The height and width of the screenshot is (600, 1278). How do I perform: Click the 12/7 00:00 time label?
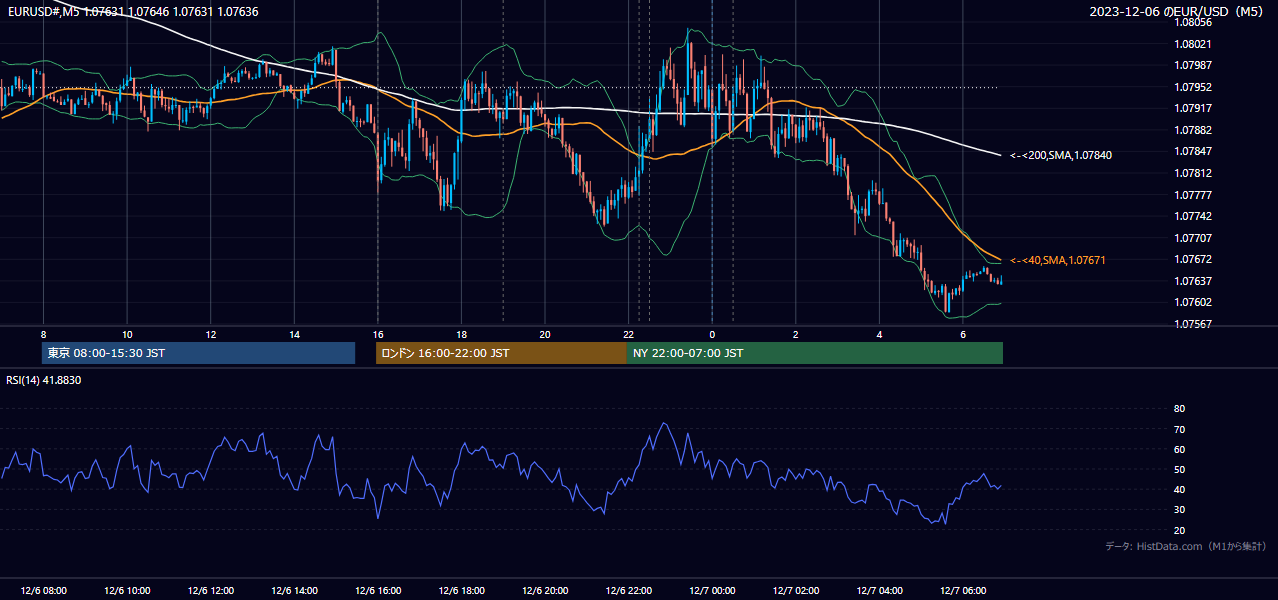tap(712, 591)
